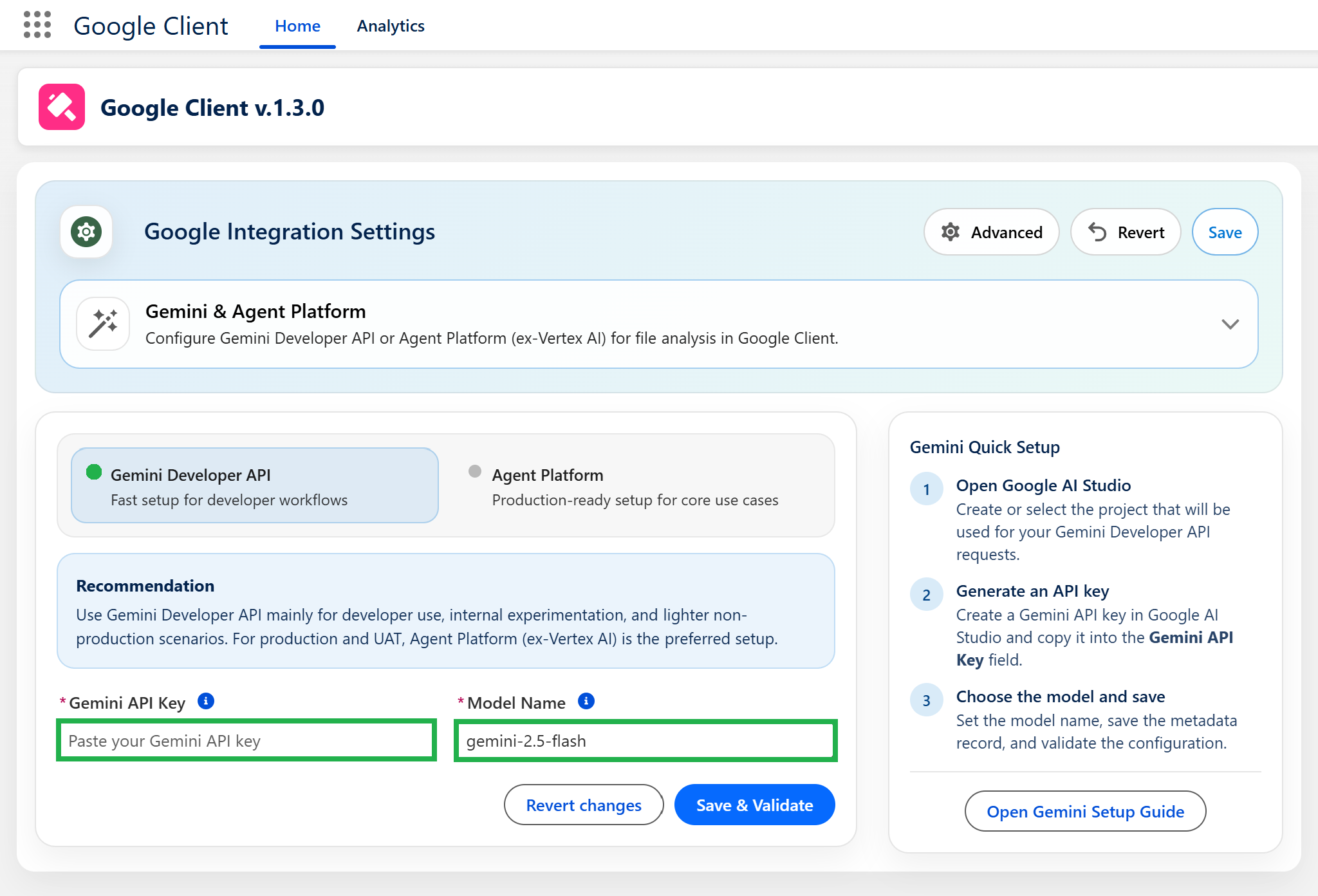Open info tooltip next to Model Name
Viewport: 1318px width, 896px height.
click(x=586, y=701)
